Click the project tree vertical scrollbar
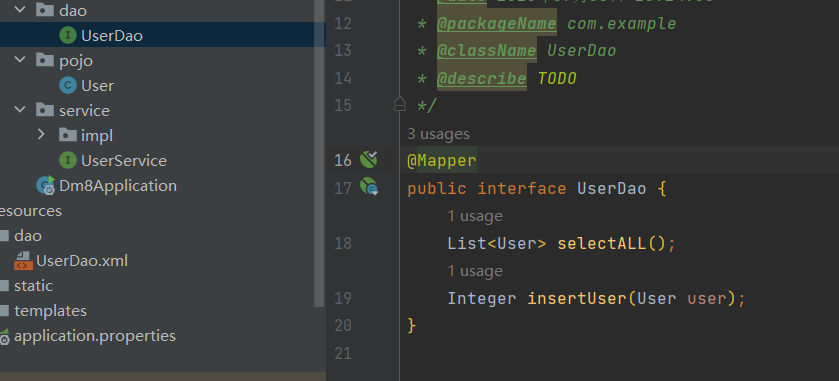This screenshot has height=381, width=839. point(319,154)
